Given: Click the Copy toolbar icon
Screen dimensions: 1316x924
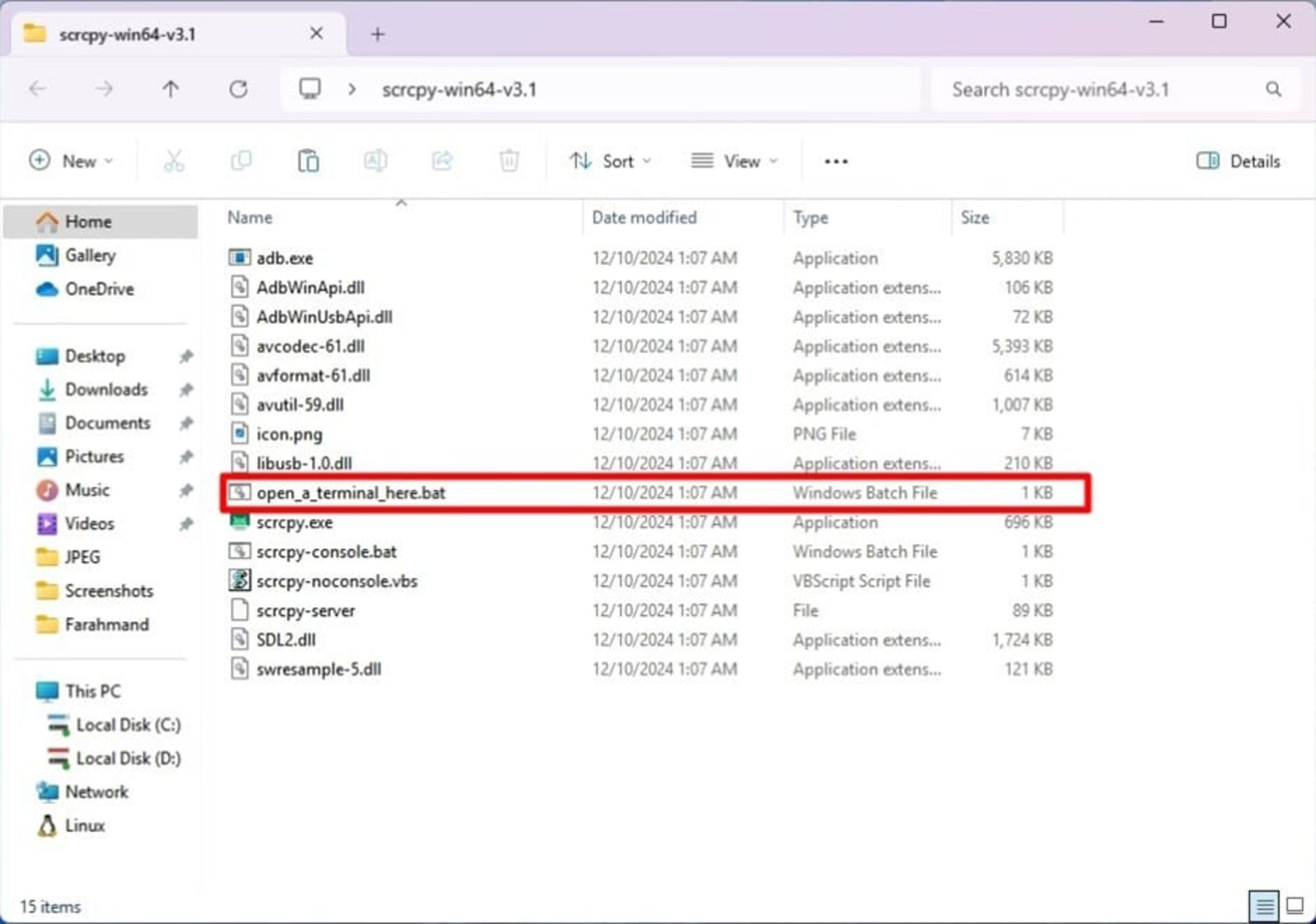Looking at the screenshot, I should tap(241, 161).
